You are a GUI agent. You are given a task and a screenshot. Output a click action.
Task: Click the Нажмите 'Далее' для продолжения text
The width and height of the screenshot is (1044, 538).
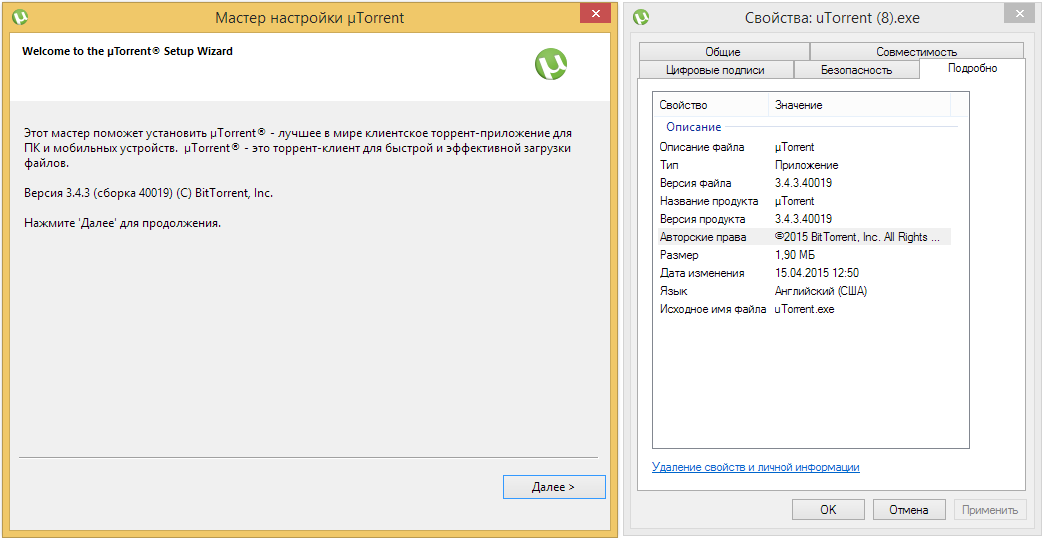[122, 223]
